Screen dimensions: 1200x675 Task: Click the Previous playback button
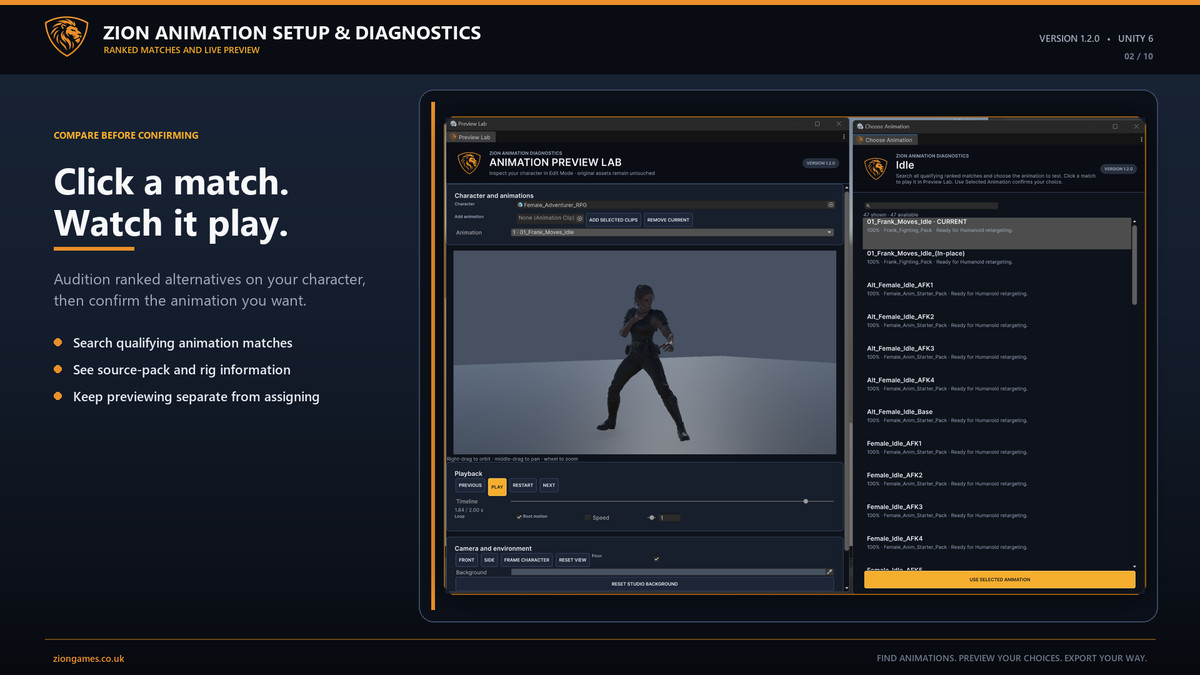pyautogui.click(x=470, y=485)
